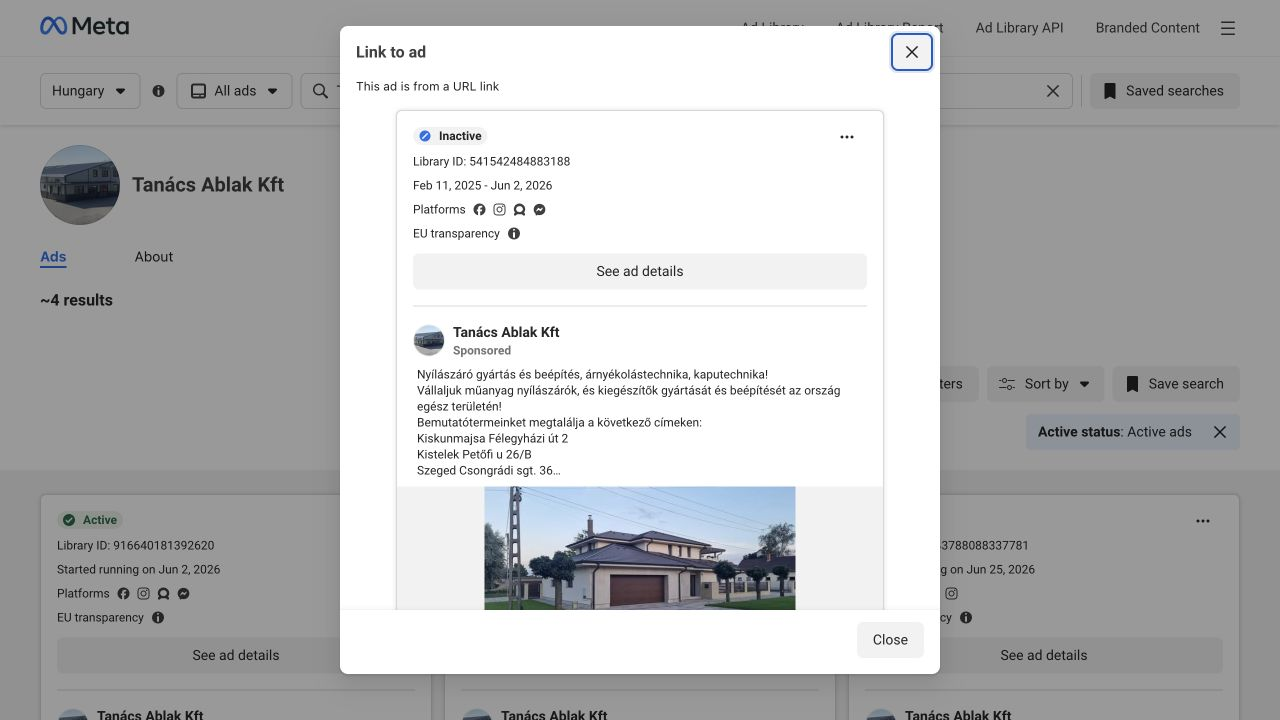Click Library ID: 916640181392620 text
This screenshot has width=1280, height=720.
[x=135, y=546]
